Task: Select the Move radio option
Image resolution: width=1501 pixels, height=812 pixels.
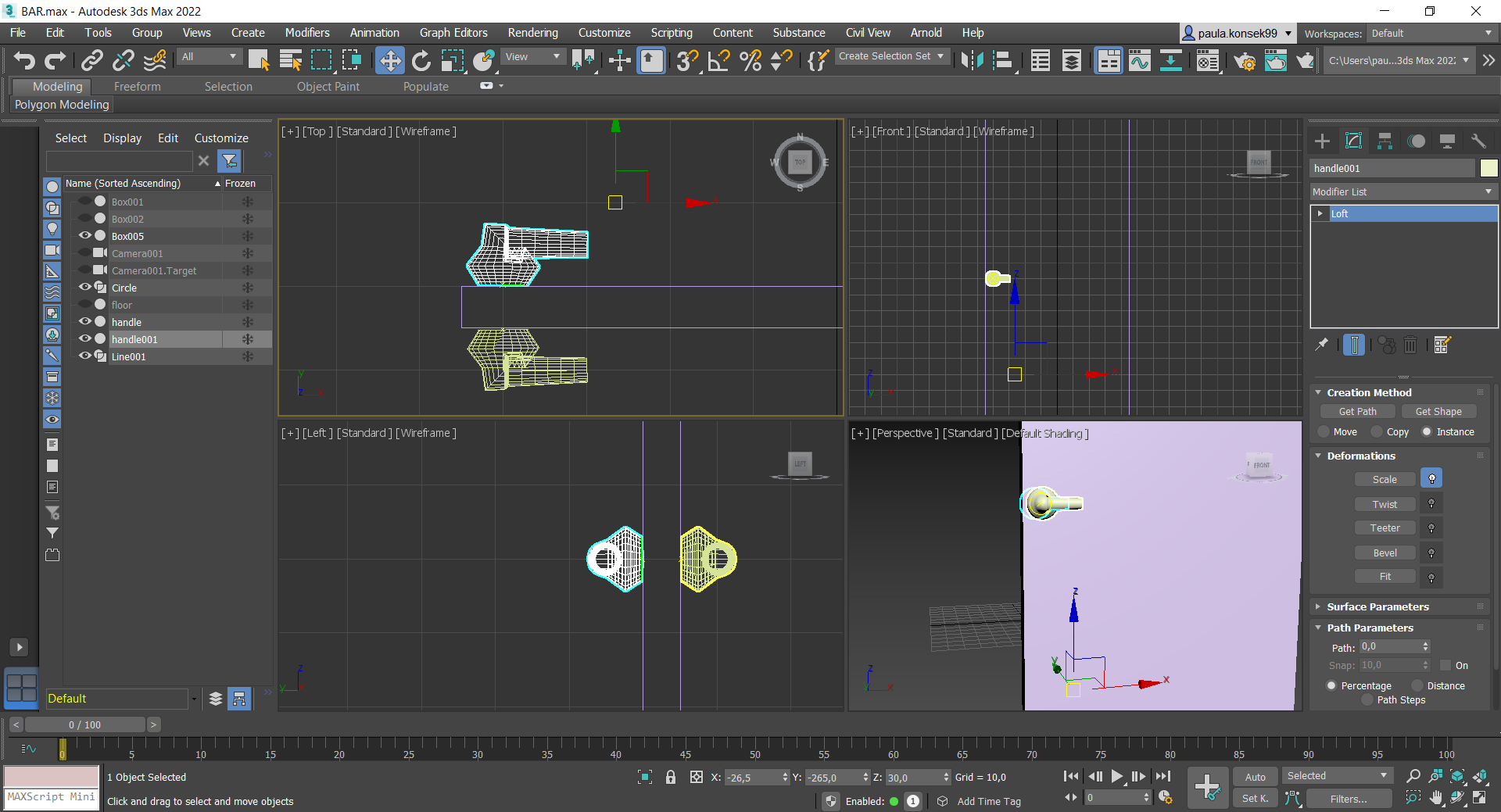Action: pos(1324,431)
